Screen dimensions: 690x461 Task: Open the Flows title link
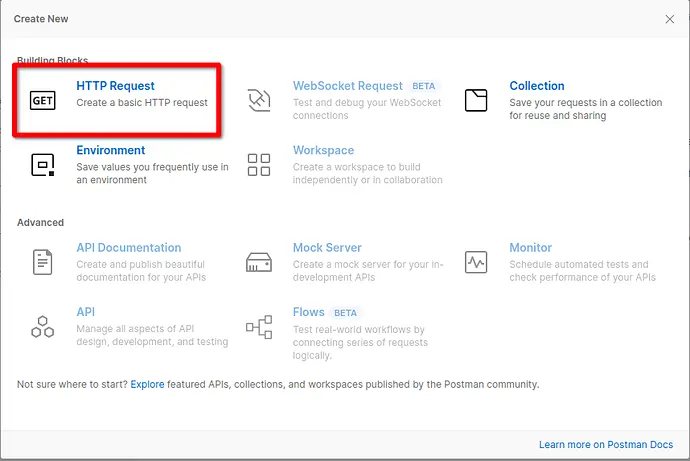point(308,312)
